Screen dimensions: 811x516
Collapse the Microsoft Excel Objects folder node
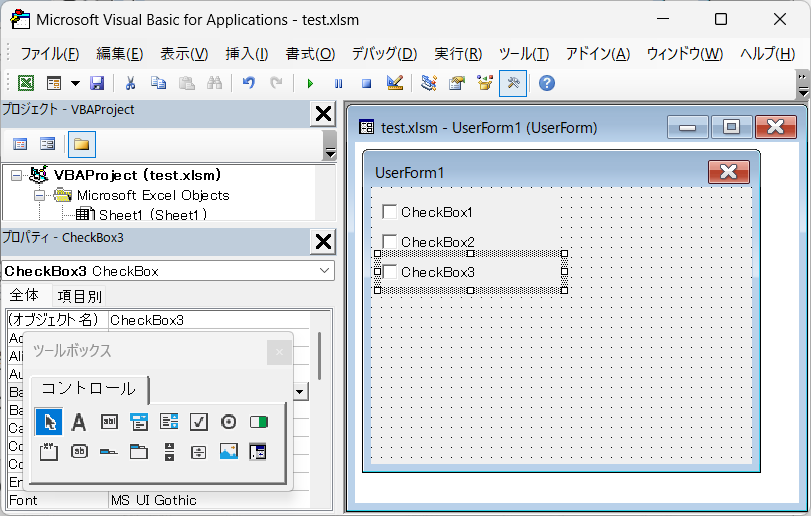point(39,195)
